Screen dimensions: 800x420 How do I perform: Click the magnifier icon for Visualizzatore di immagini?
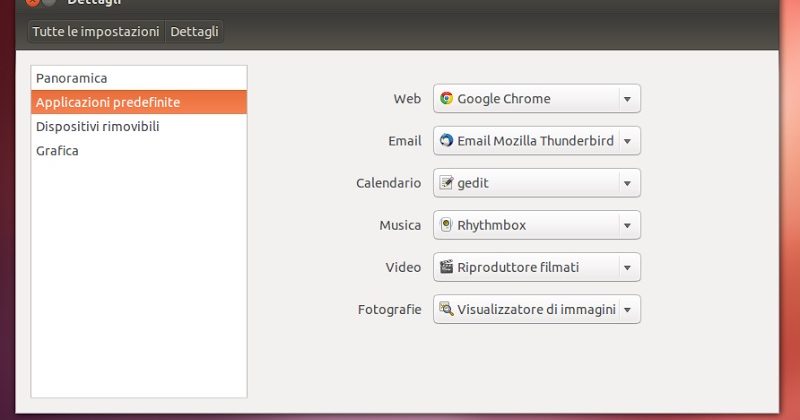(x=446, y=309)
